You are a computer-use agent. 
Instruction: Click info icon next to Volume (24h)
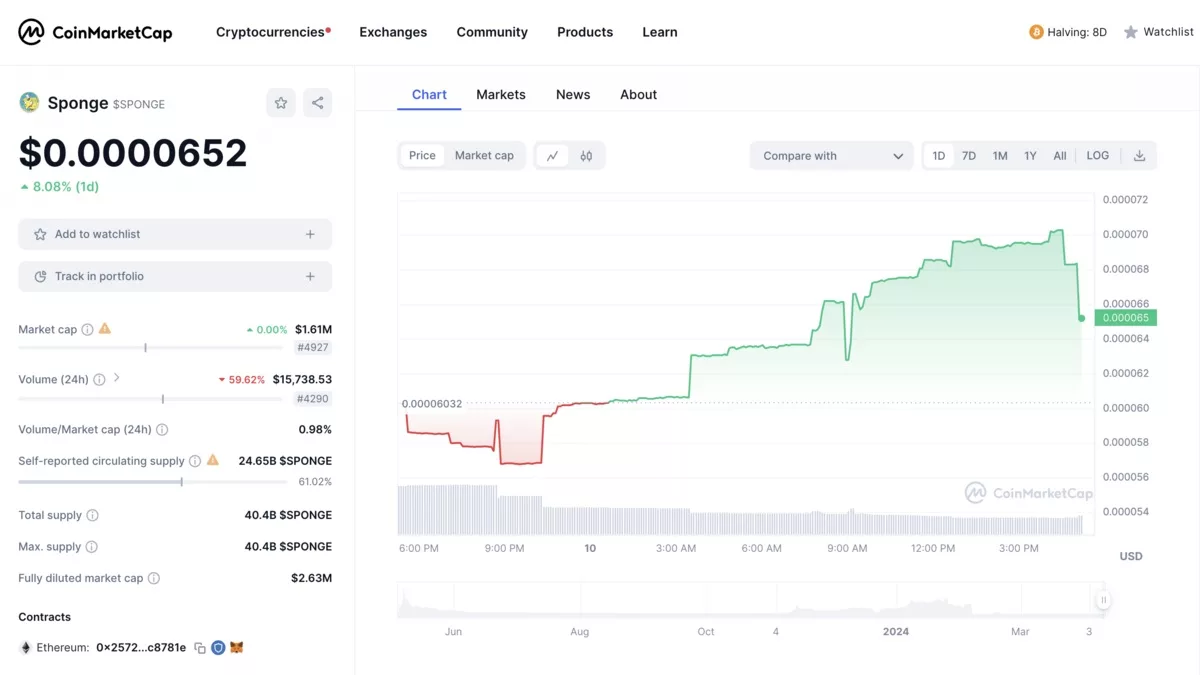tap(99, 379)
